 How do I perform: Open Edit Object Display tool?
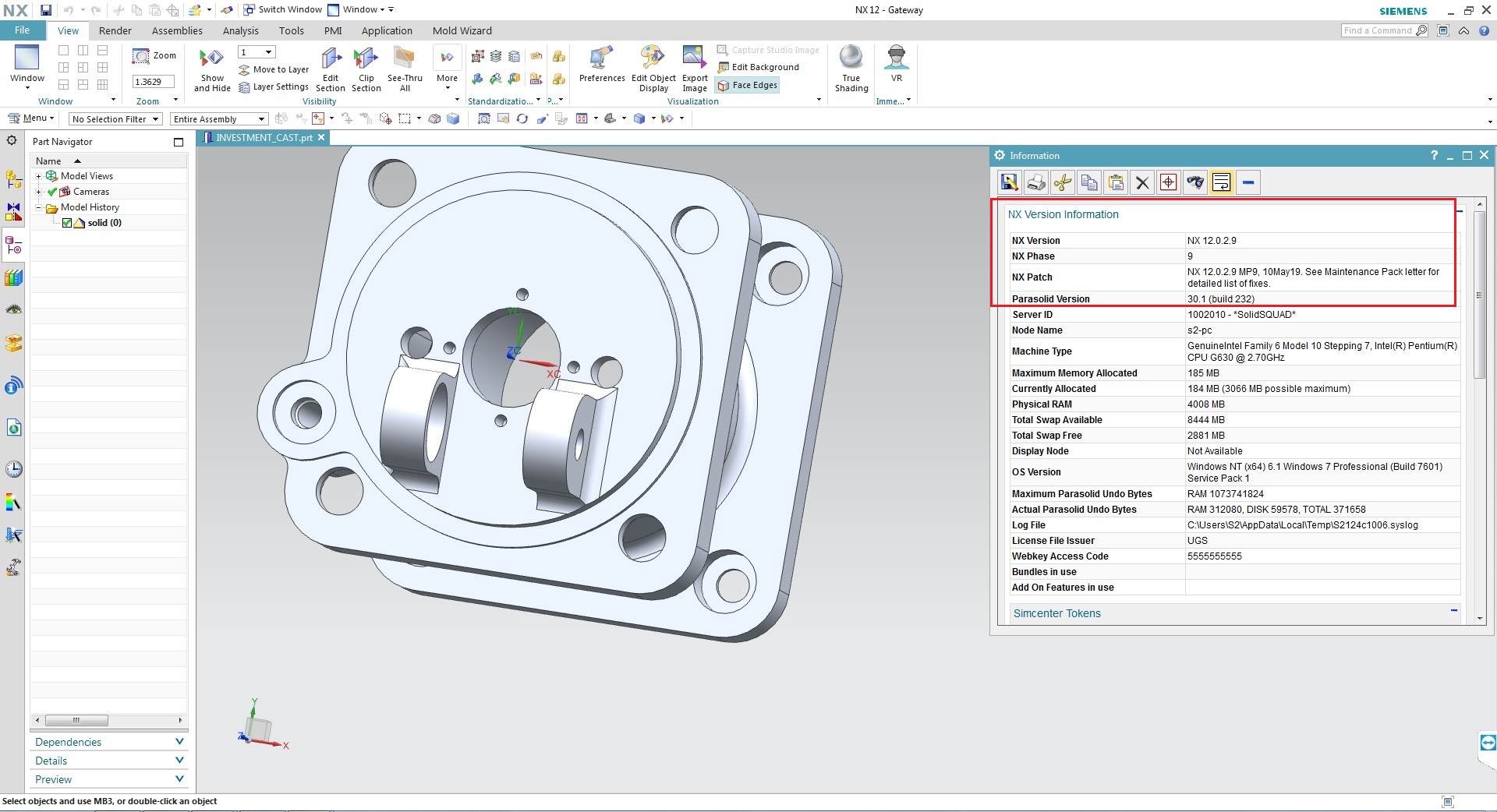tap(653, 71)
